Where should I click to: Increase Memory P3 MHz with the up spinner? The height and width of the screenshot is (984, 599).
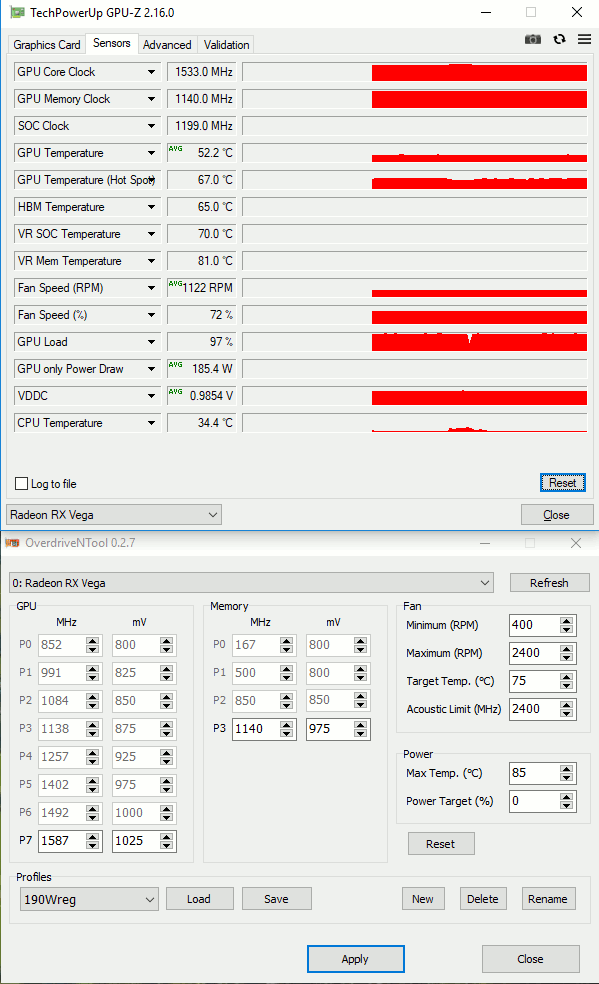pos(287,725)
